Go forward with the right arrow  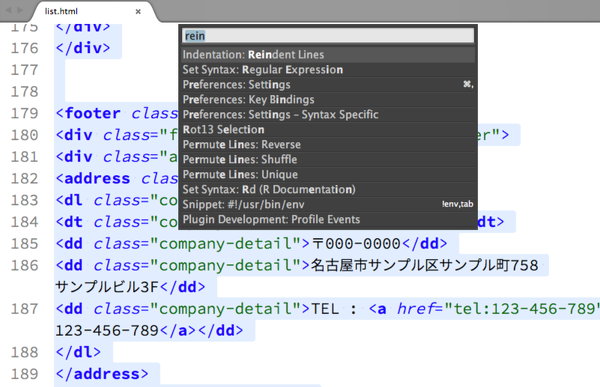[x=20, y=10]
